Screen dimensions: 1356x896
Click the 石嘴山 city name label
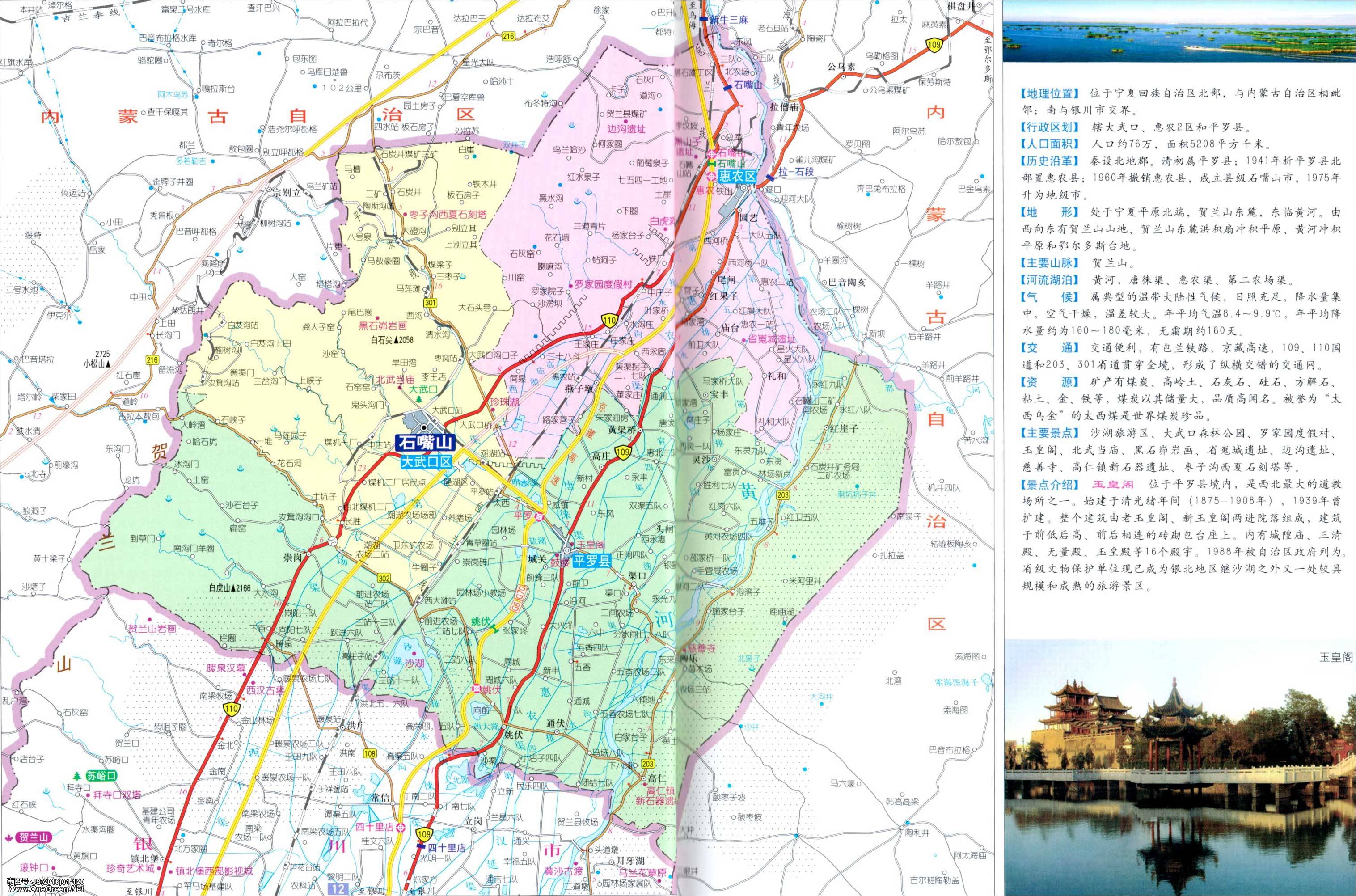point(425,443)
